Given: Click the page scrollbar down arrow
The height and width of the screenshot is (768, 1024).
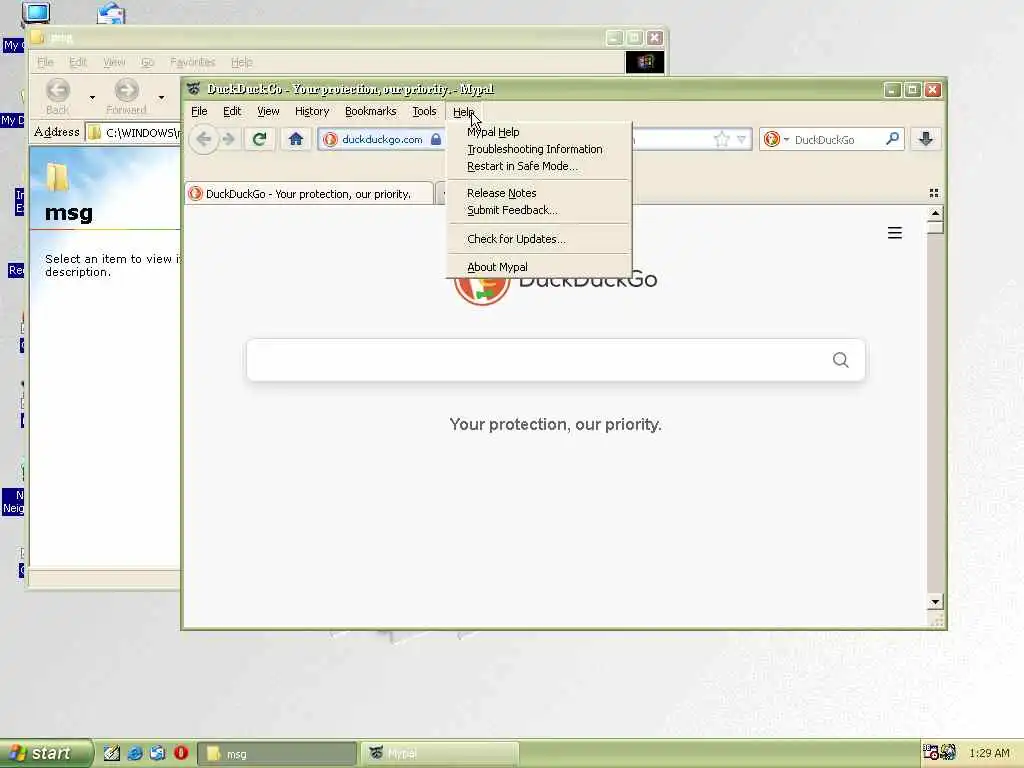Looking at the screenshot, I should pos(935,602).
